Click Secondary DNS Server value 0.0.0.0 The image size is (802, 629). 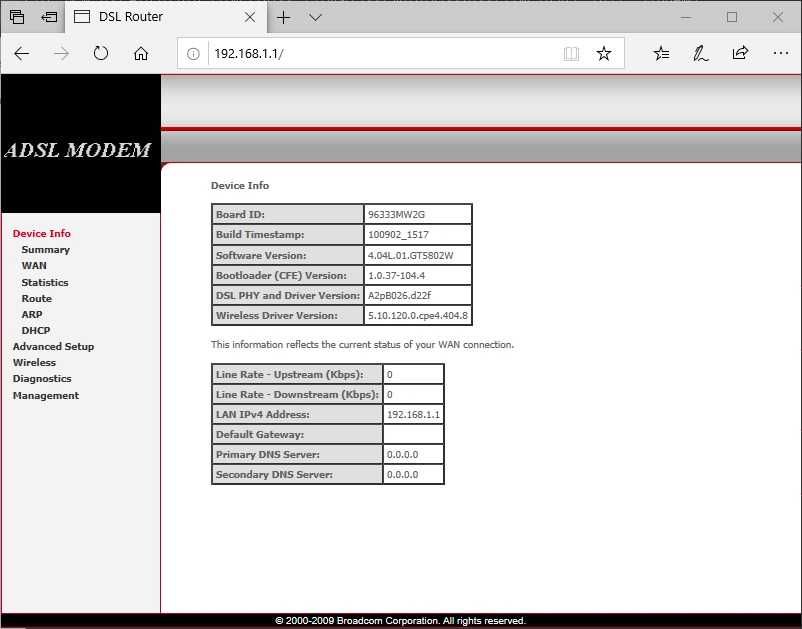click(403, 475)
